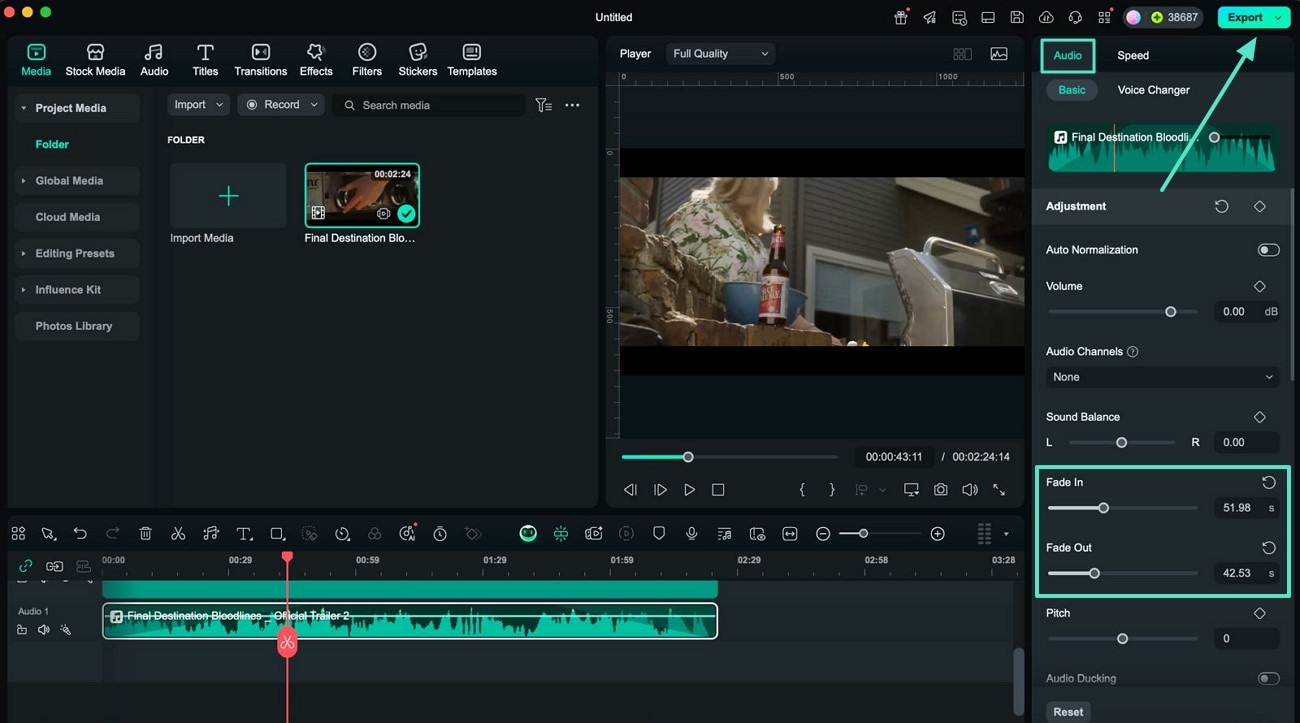Open the Titles tab
The width and height of the screenshot is (1300, 723).
tap(205, 60)
